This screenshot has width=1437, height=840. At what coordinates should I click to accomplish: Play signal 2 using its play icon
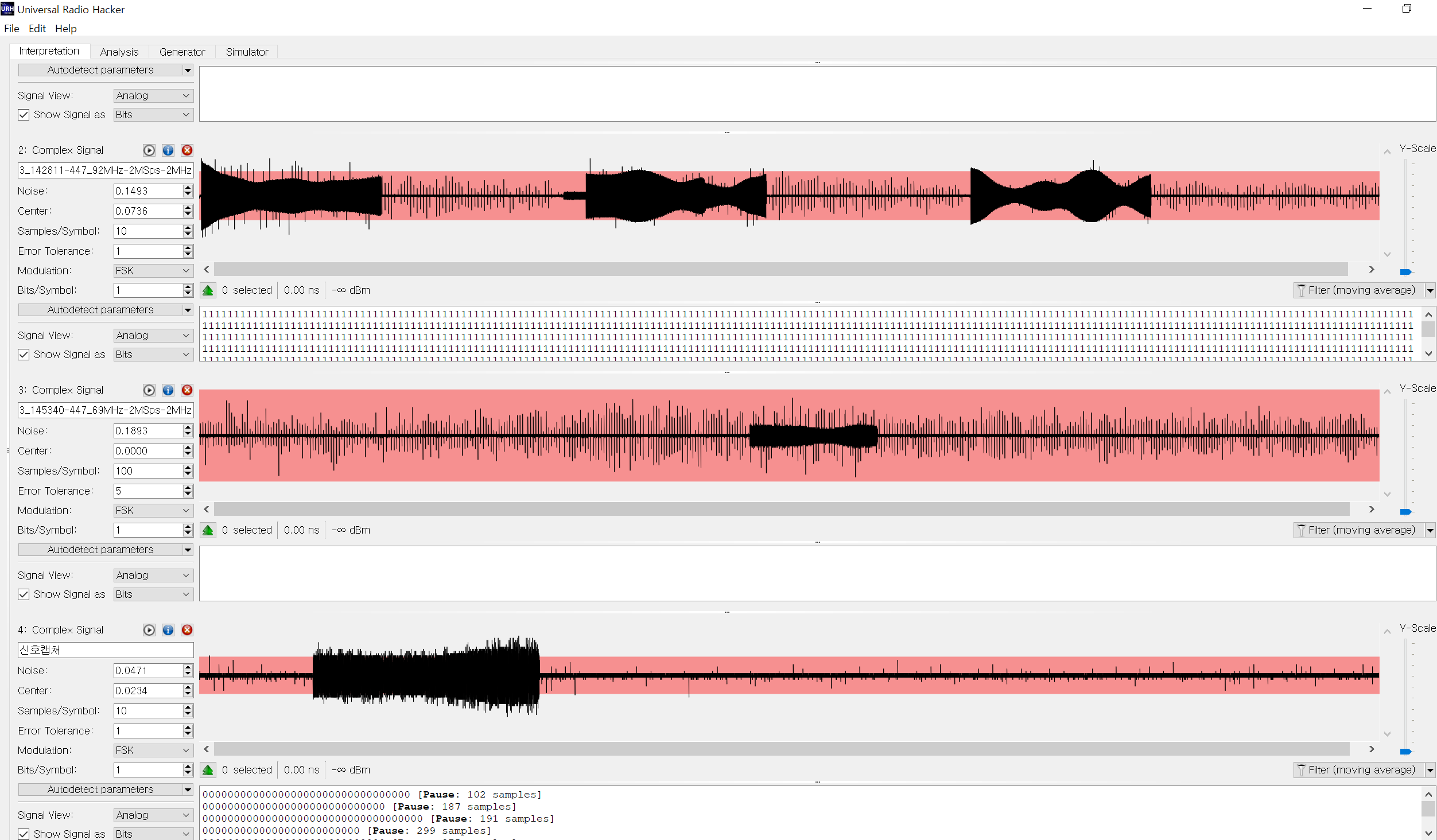(149, 150)
